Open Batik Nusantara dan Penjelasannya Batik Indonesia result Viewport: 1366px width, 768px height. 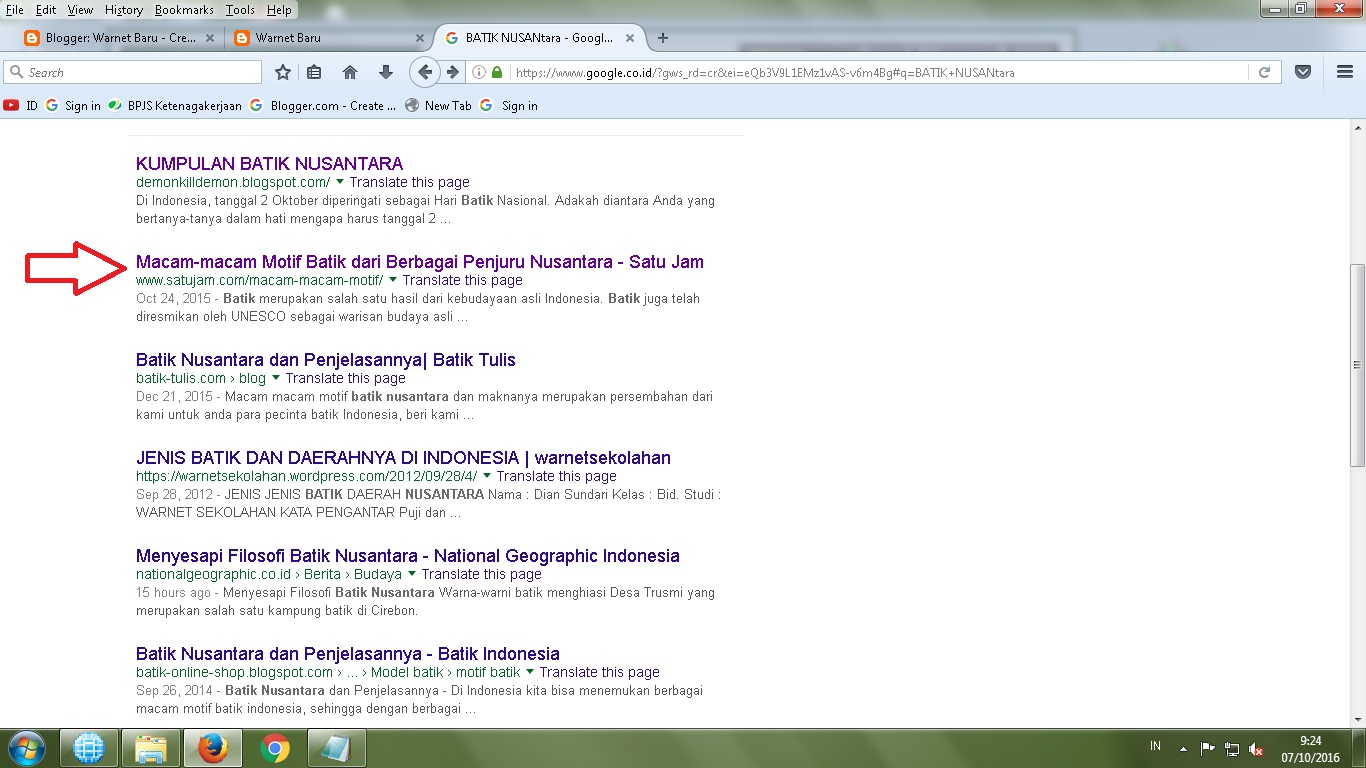[x=348, y=653]
